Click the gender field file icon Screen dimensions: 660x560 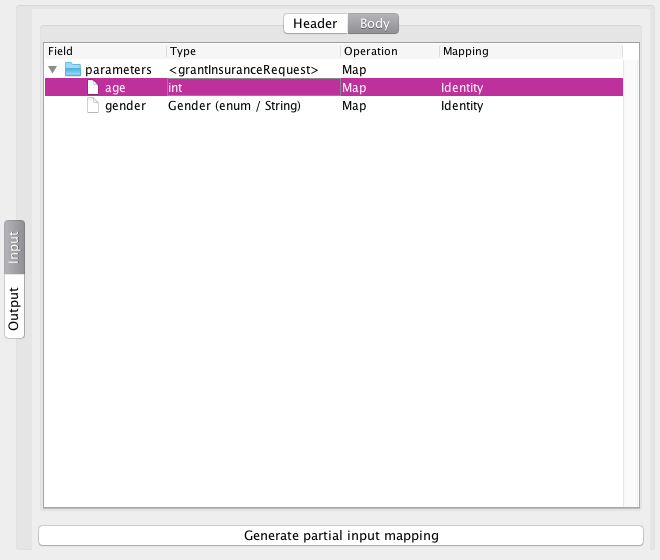pos(93,106)
